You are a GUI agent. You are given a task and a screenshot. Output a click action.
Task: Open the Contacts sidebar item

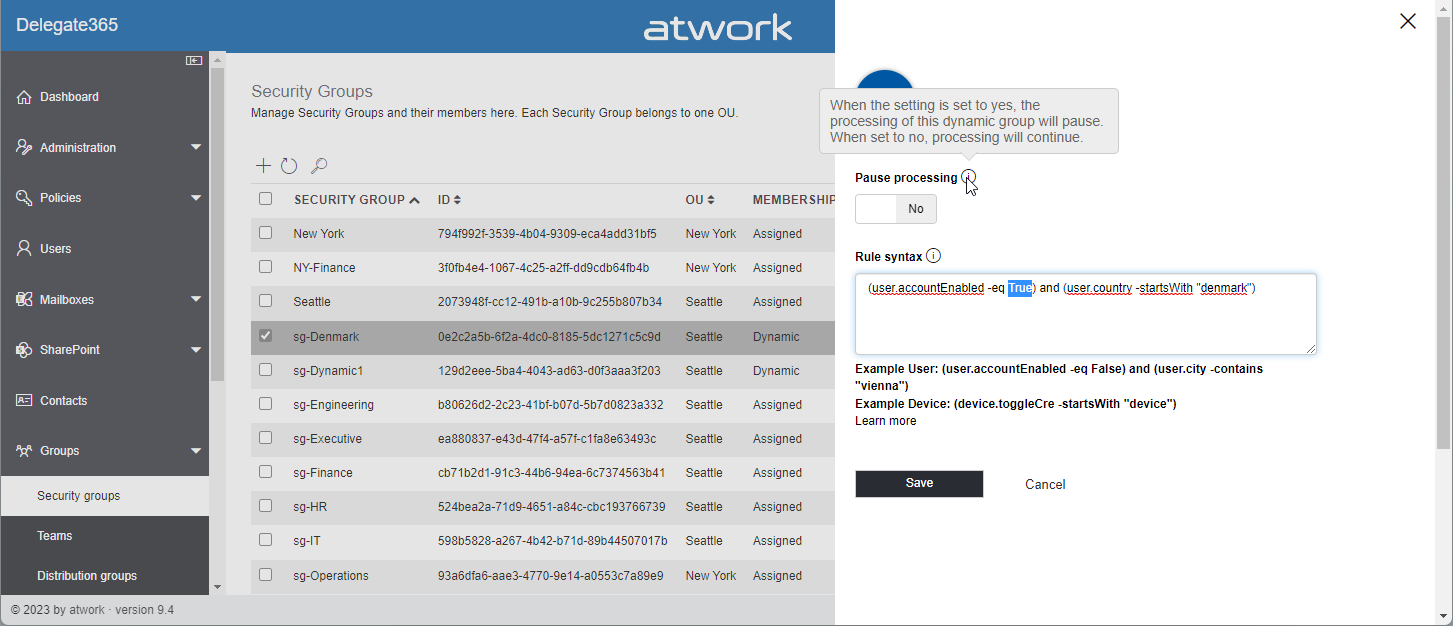63,400
